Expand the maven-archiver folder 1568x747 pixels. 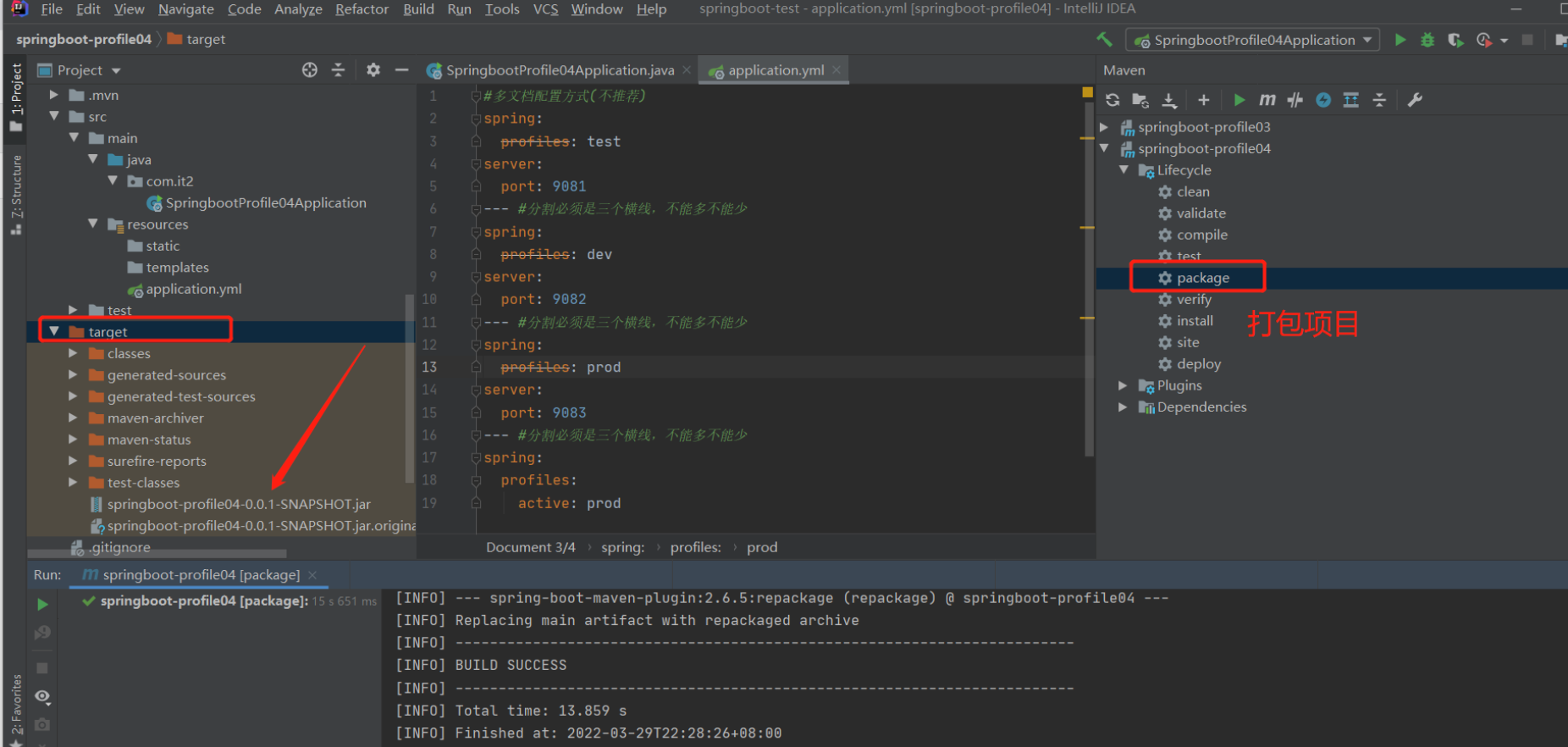pos(74,418)
